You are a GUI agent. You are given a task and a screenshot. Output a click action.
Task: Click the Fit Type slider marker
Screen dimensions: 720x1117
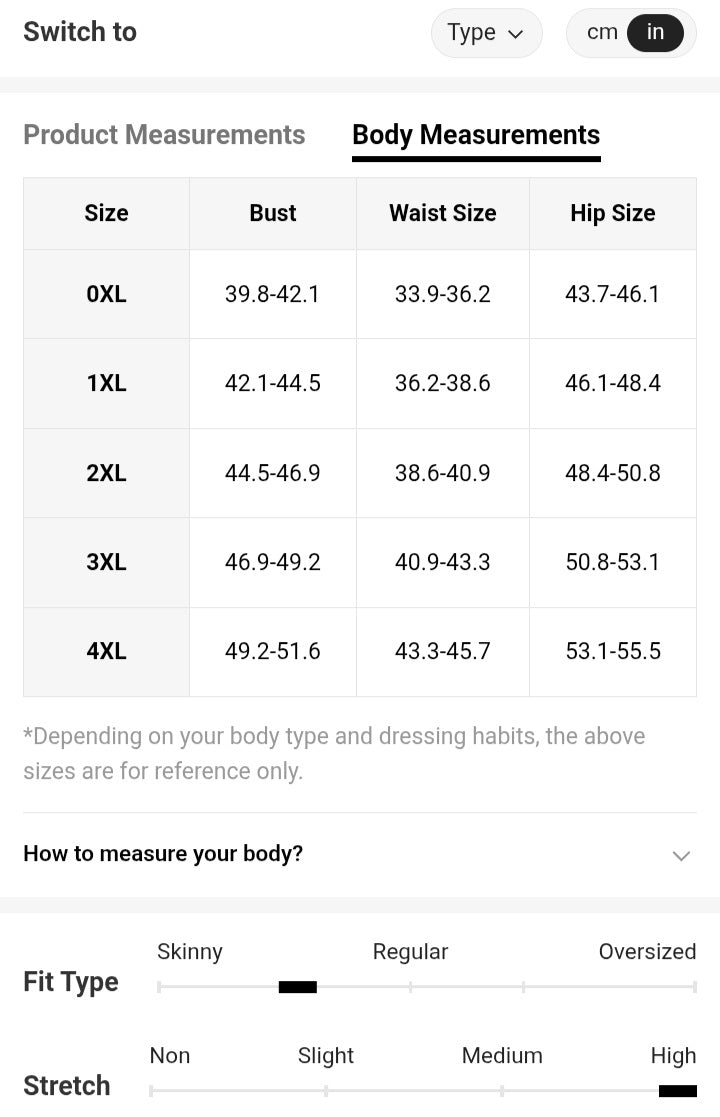(x=297, y=987)
